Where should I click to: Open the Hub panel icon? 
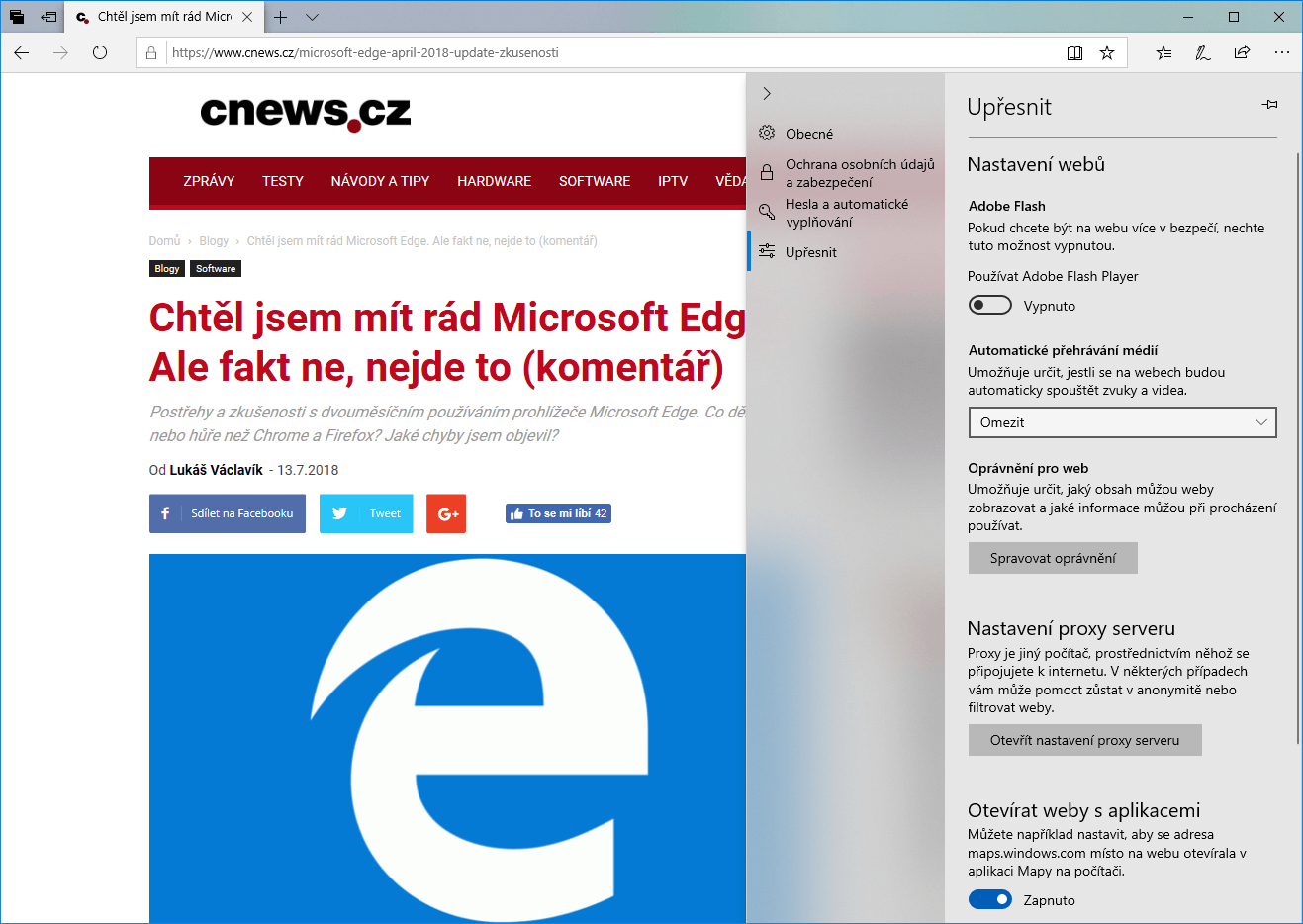(x=1163, y=52)
